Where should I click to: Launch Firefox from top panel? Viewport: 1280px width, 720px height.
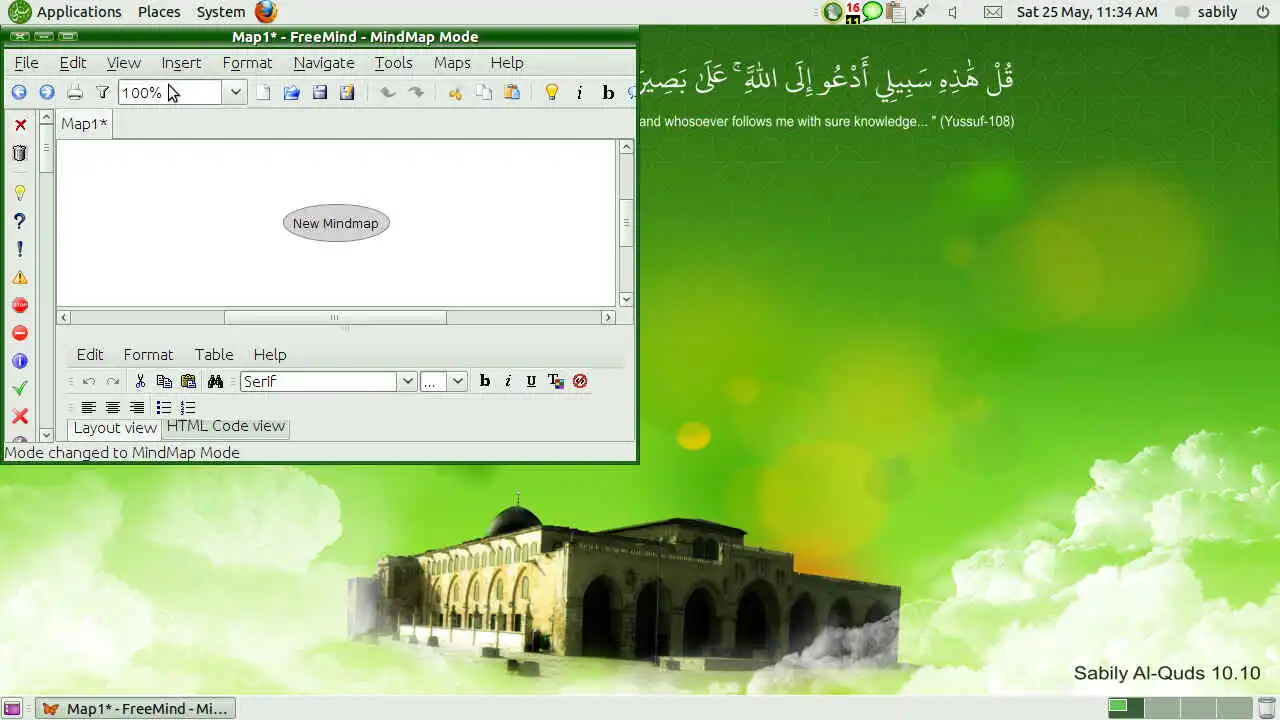[x=265, y=12]
